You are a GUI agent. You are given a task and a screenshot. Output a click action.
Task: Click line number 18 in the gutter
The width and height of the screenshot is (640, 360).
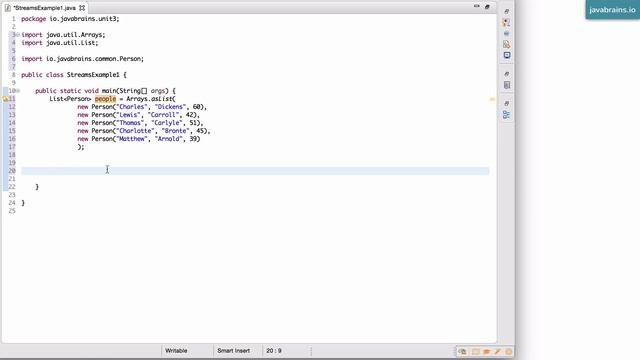click(12, 155)
